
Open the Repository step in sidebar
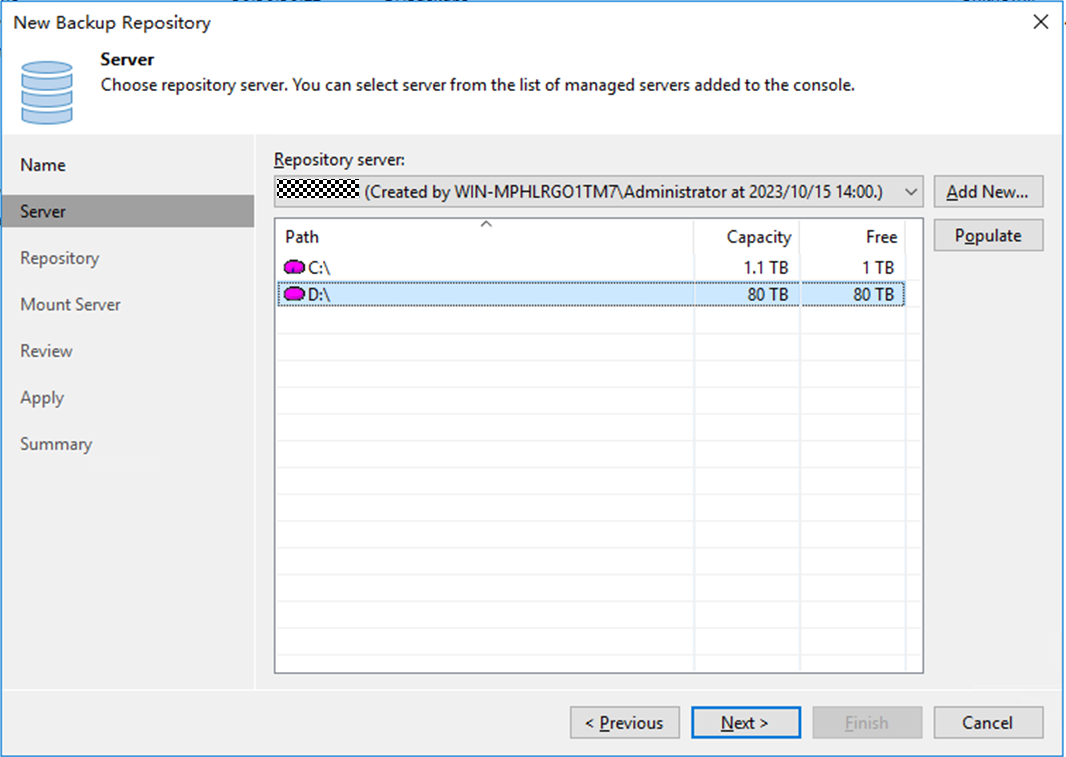60,258
